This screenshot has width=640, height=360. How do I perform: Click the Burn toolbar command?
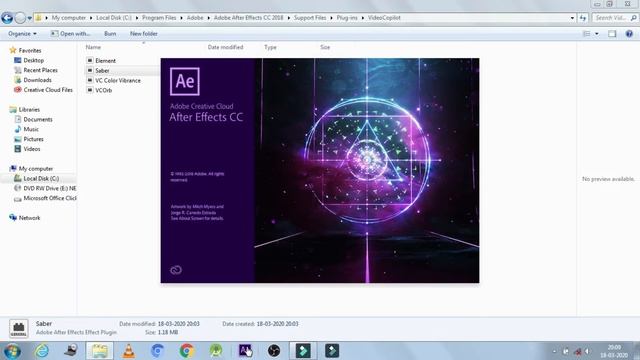(x=110, y=34)
